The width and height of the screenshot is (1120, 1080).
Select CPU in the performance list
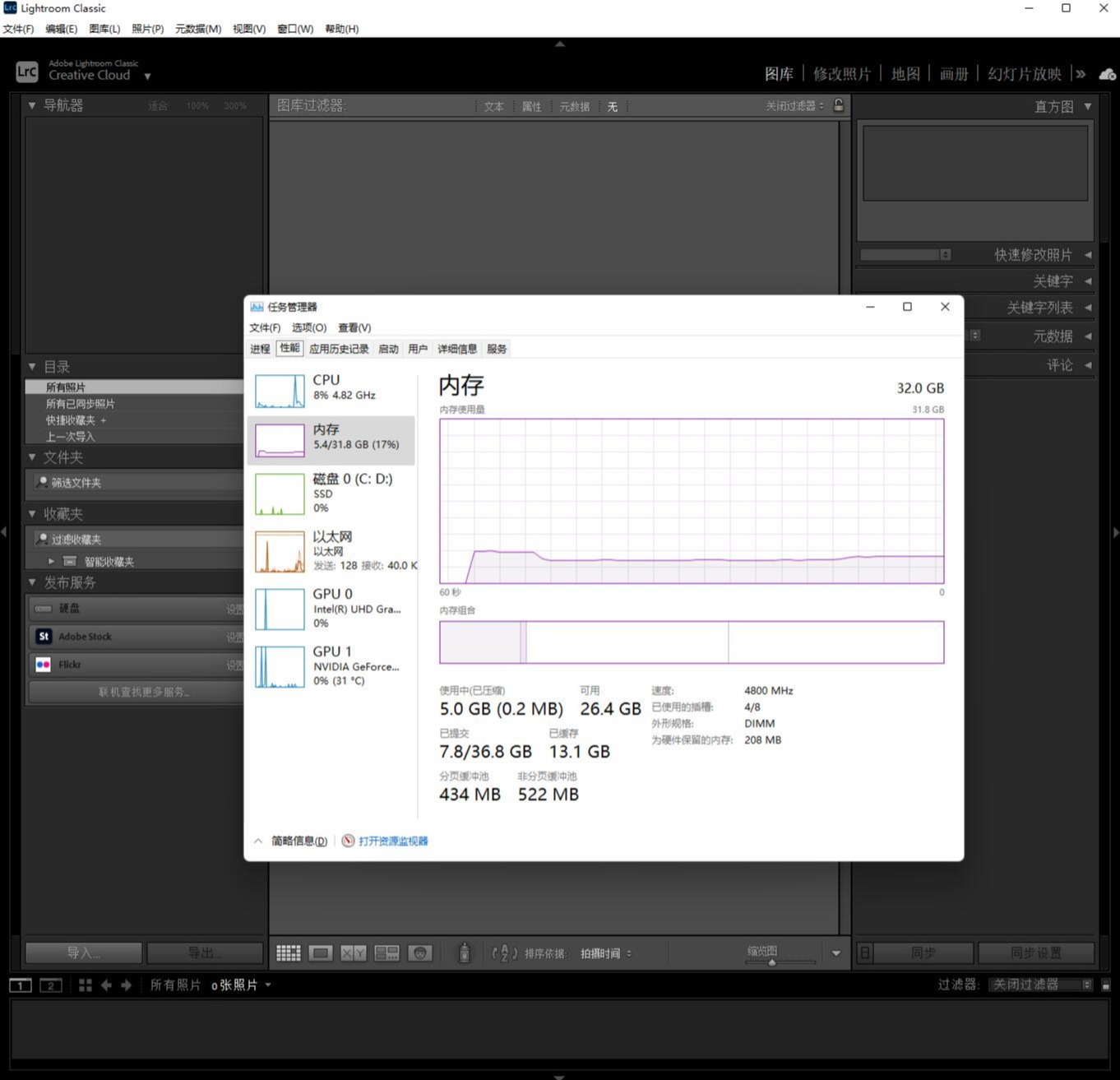pos(331,387)
